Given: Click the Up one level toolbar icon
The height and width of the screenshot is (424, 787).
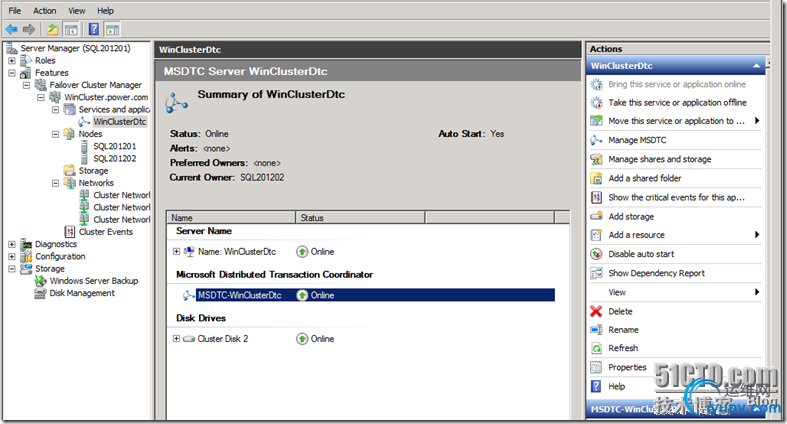Looking at the screenshot, I should 52,29.
